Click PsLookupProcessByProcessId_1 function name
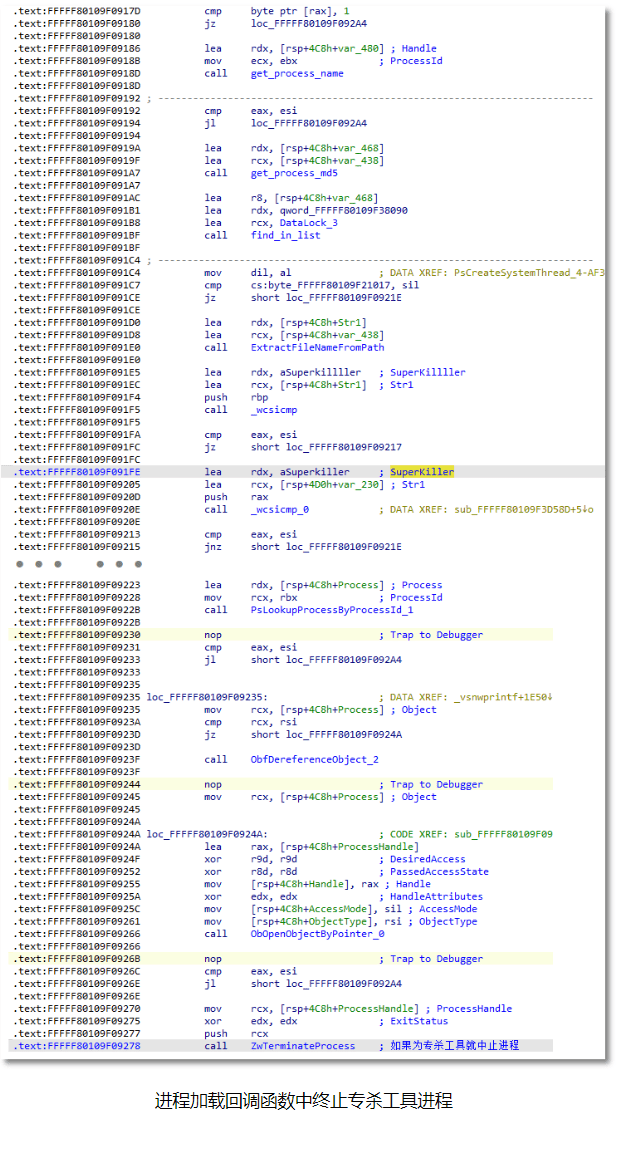 point(332,610)
